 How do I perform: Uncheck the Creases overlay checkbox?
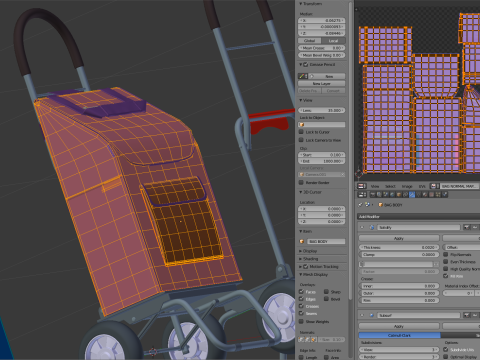tap(301, 306)
